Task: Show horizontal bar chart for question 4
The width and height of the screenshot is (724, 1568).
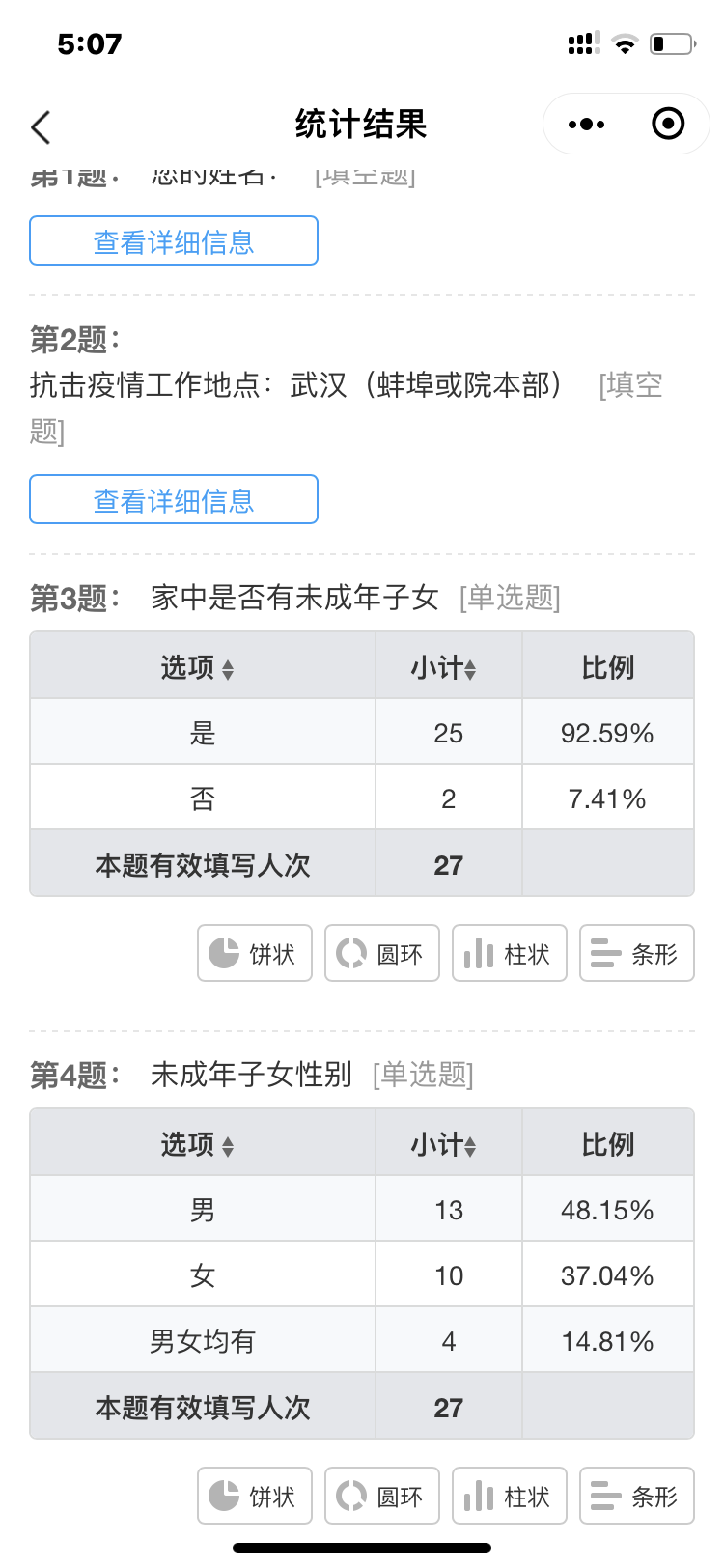Action: click(637, 1497)
